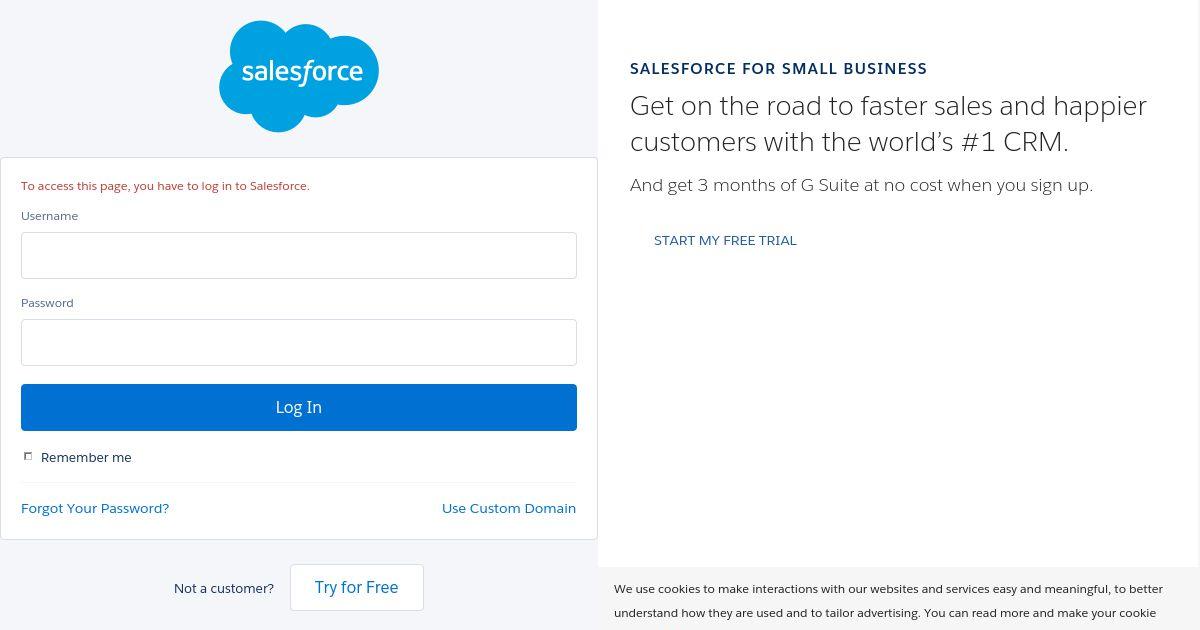
Task: Click the Salesforce for Small Business heading
Action: click(x=778, y=69)
